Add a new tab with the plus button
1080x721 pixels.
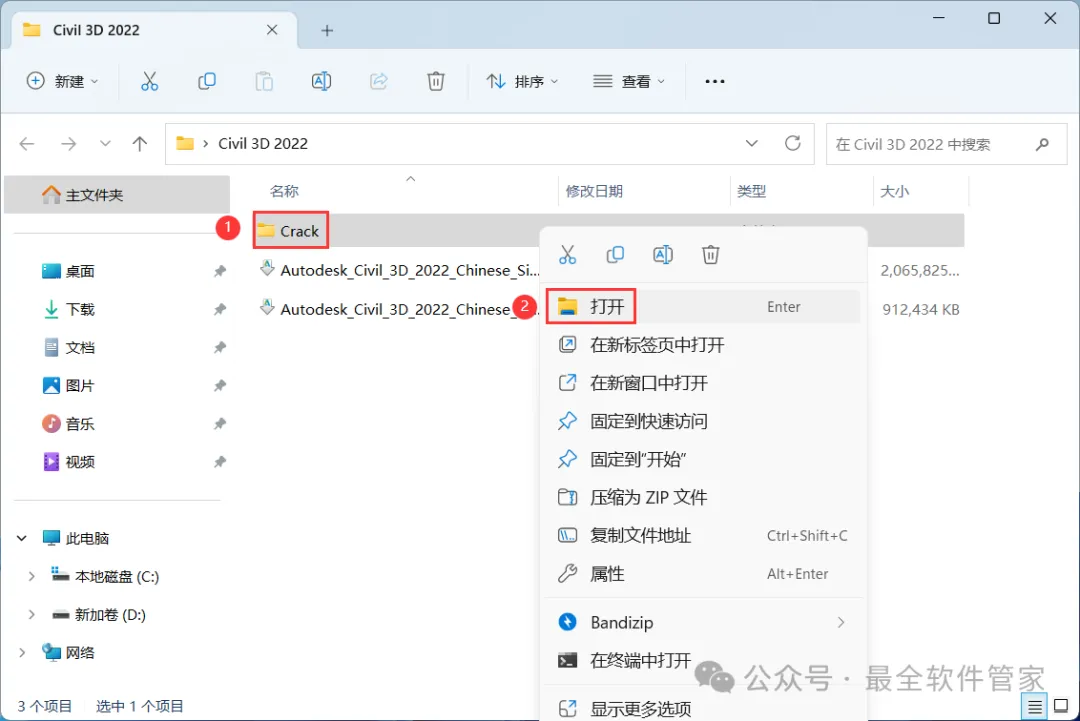click(327, 30)
